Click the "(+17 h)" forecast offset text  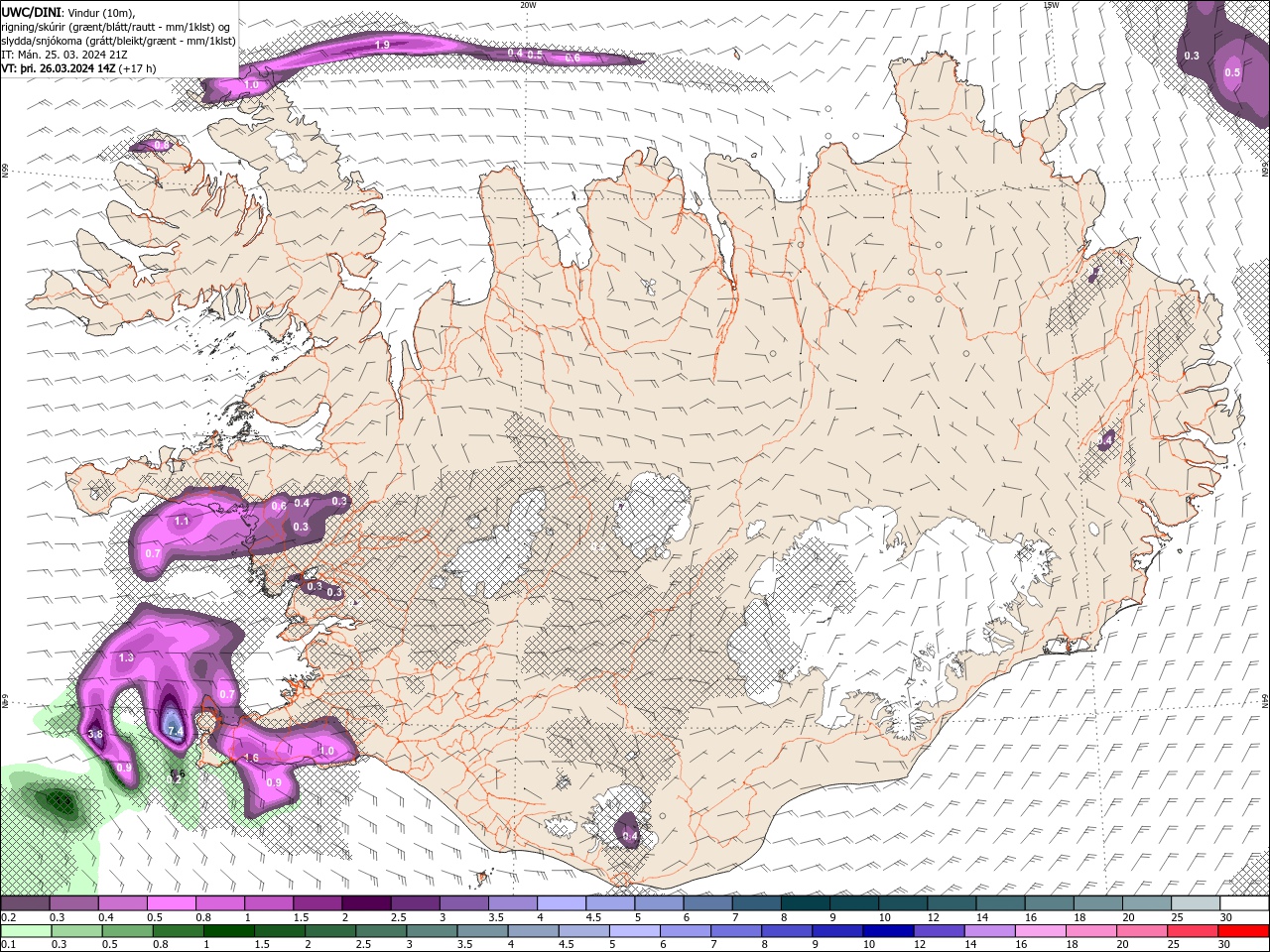click(x=137, y=68)
